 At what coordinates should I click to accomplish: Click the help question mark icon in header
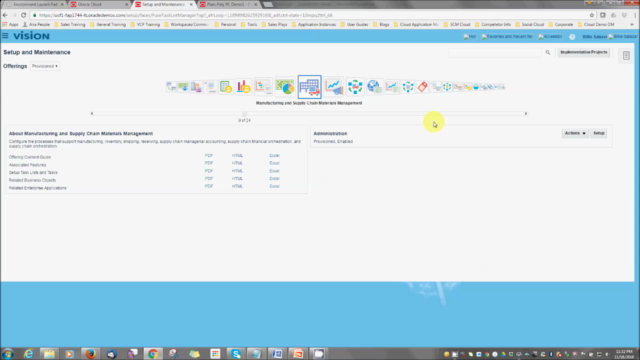click(x=572, y=37)
